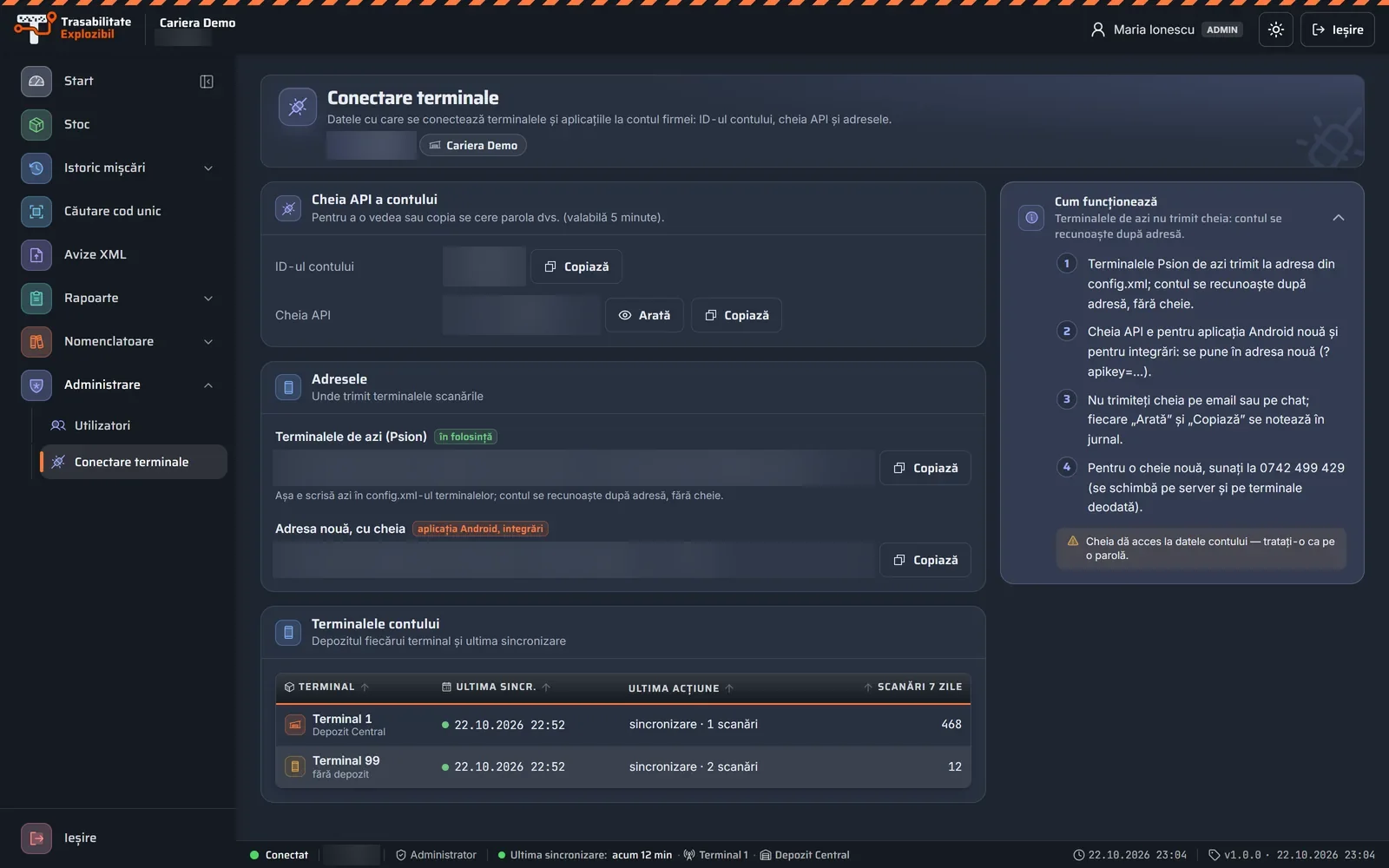Open Stoc from the sidebar
The image size is (1389, 868).
click(118, 124)
